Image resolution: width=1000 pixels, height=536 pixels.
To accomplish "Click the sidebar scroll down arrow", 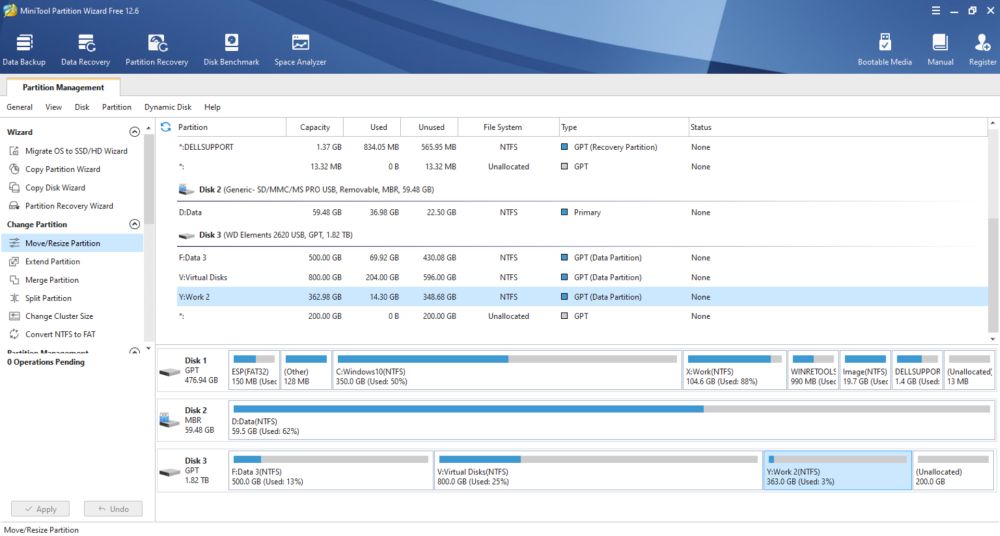I will [149, 348].
